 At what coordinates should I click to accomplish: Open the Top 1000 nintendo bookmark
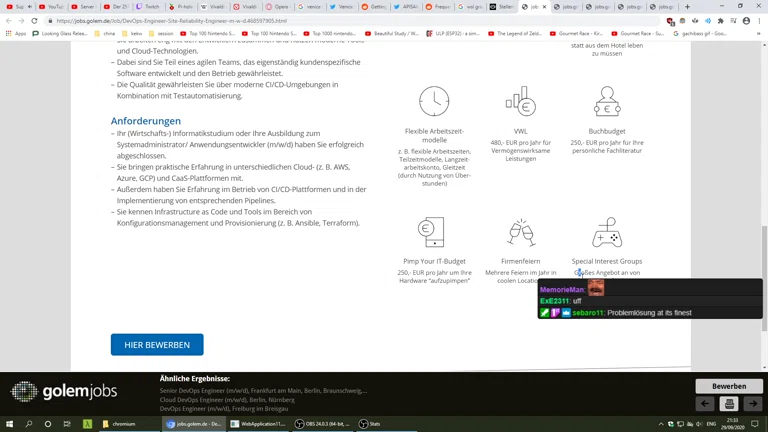click(x=330, y=34)
